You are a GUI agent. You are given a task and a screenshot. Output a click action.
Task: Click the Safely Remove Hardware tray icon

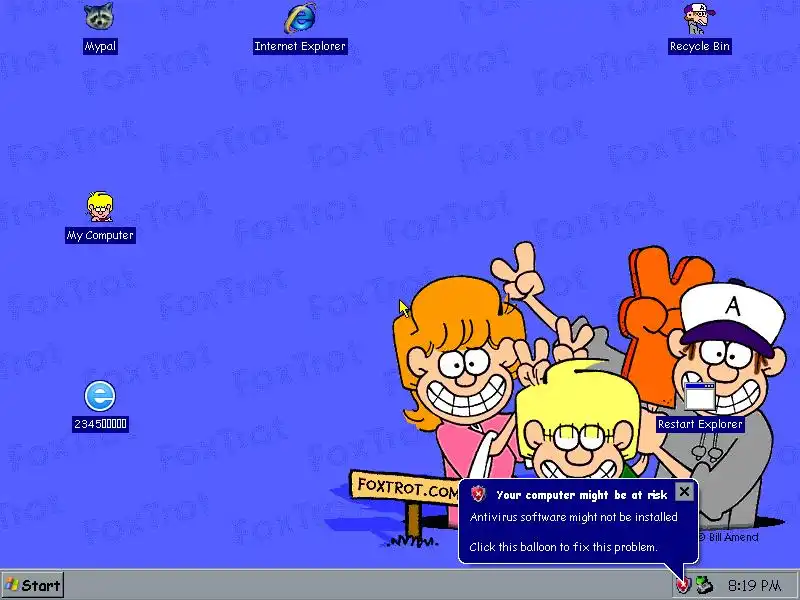point(704,585)
